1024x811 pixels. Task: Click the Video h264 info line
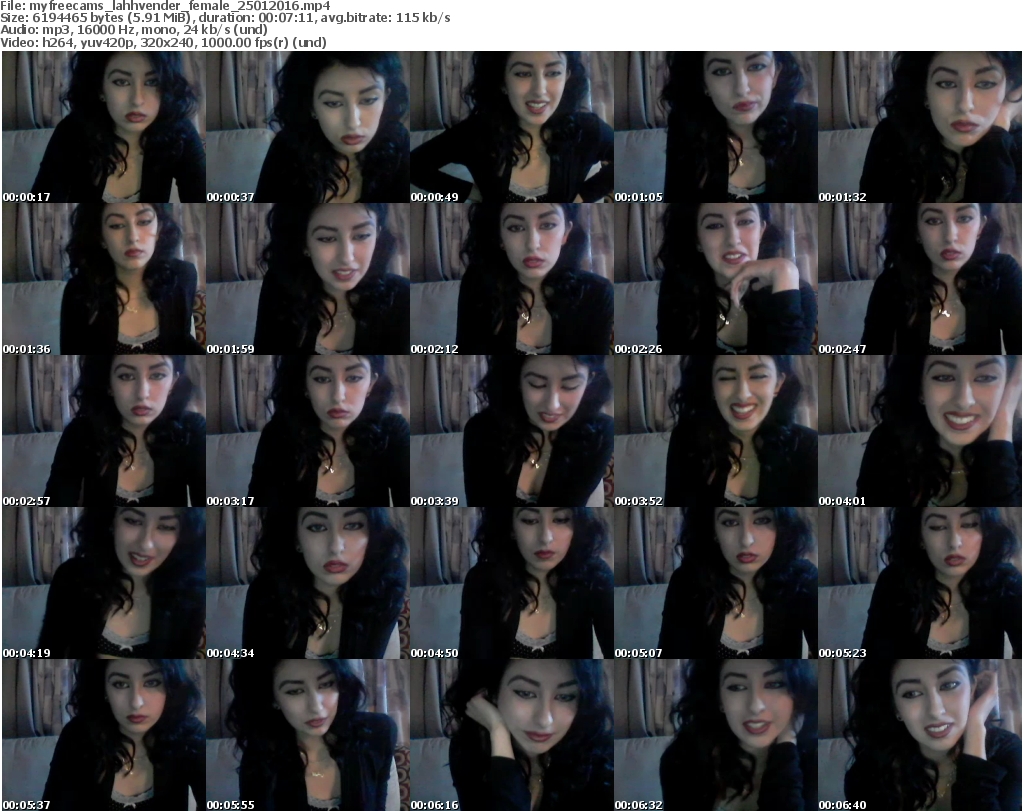point(163,42)
